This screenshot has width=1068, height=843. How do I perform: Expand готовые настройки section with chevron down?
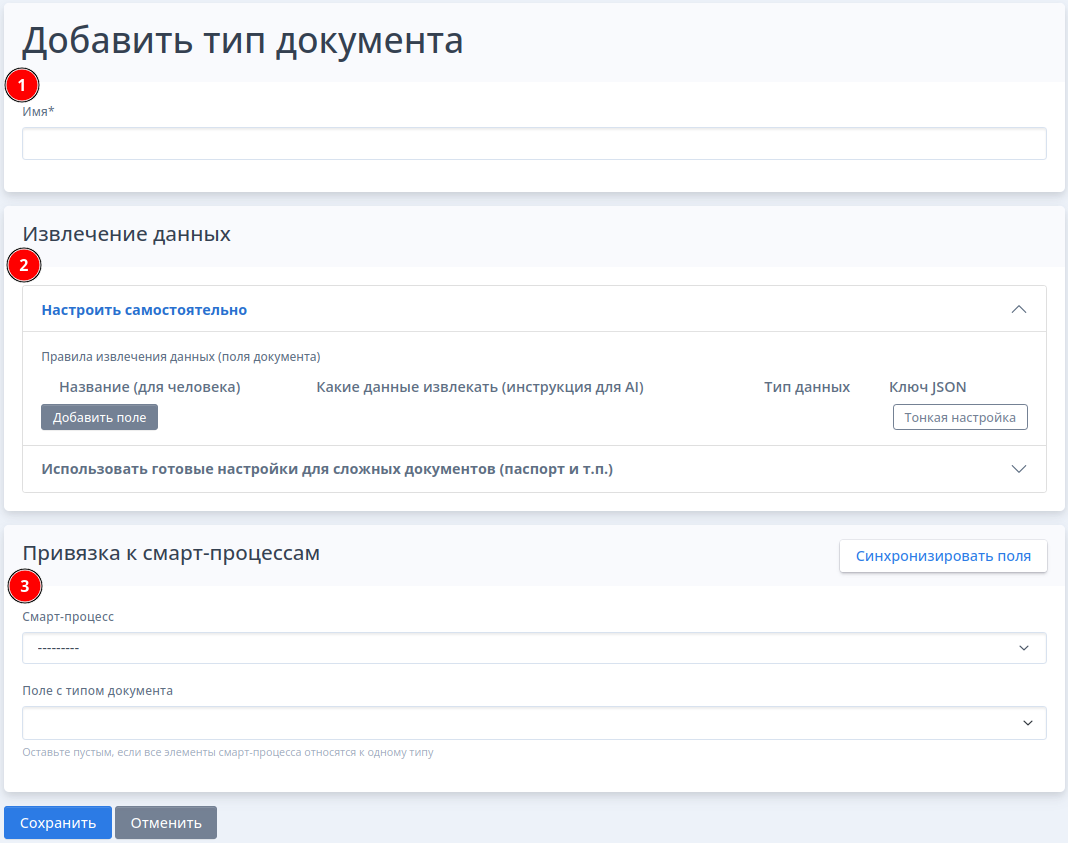pos(1019,469)
